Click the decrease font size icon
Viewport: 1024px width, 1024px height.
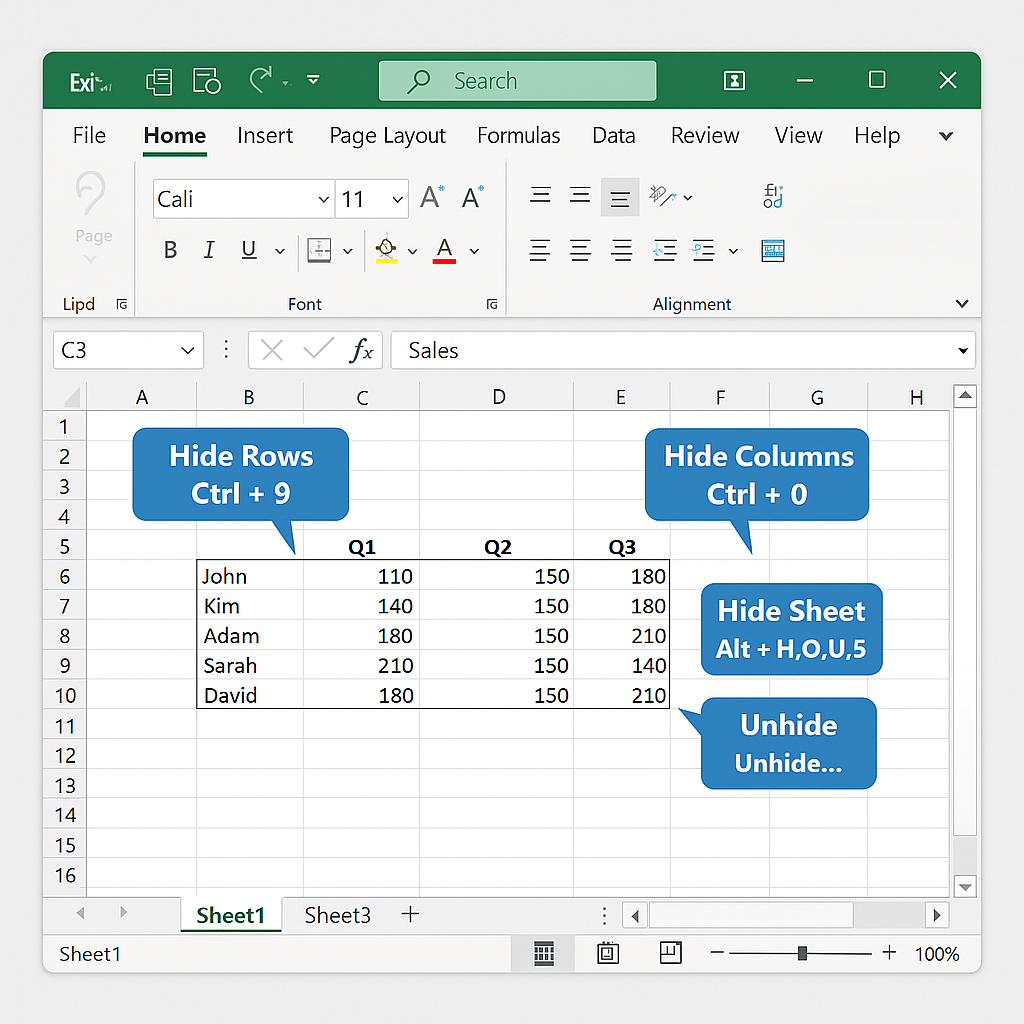[x=473, y=197]
